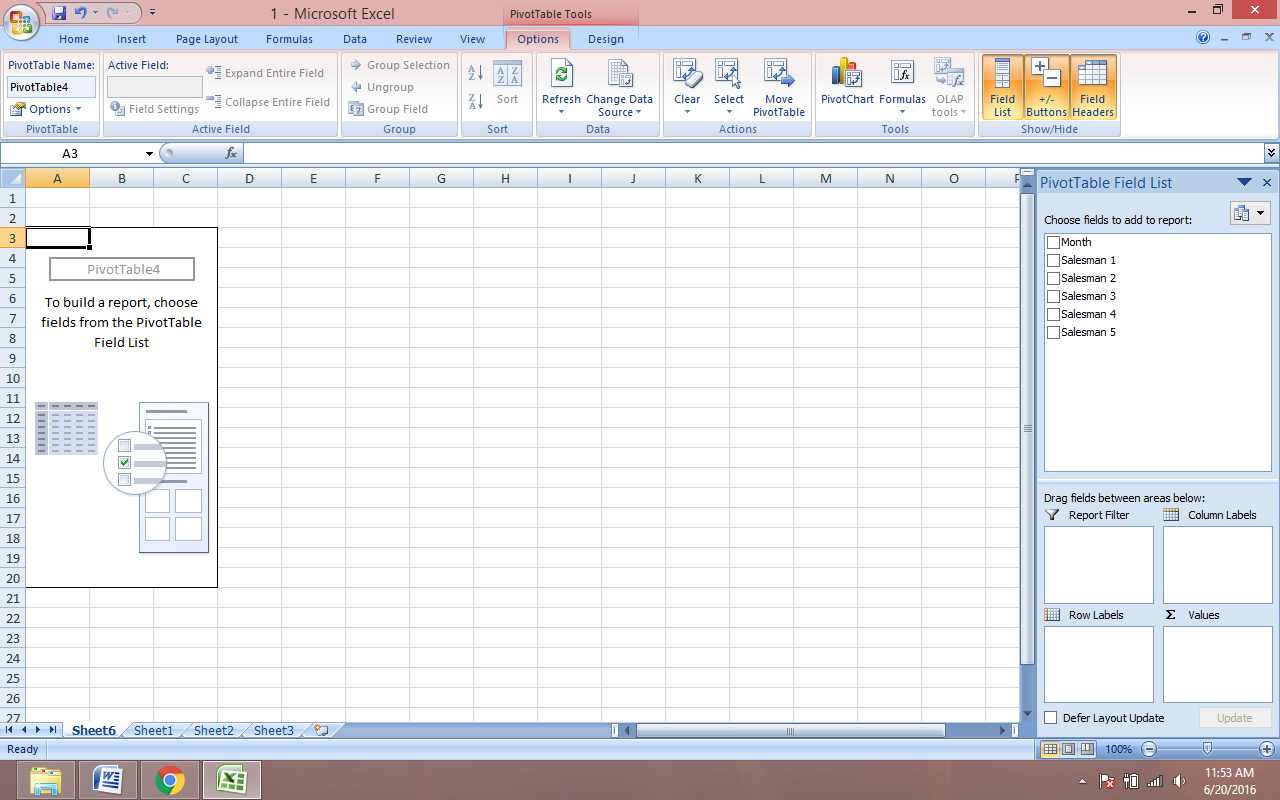Viewport: 1280px width, 800px height.
Task: Toggle the +/- Buttons display
Action: tap(1046, 86)
